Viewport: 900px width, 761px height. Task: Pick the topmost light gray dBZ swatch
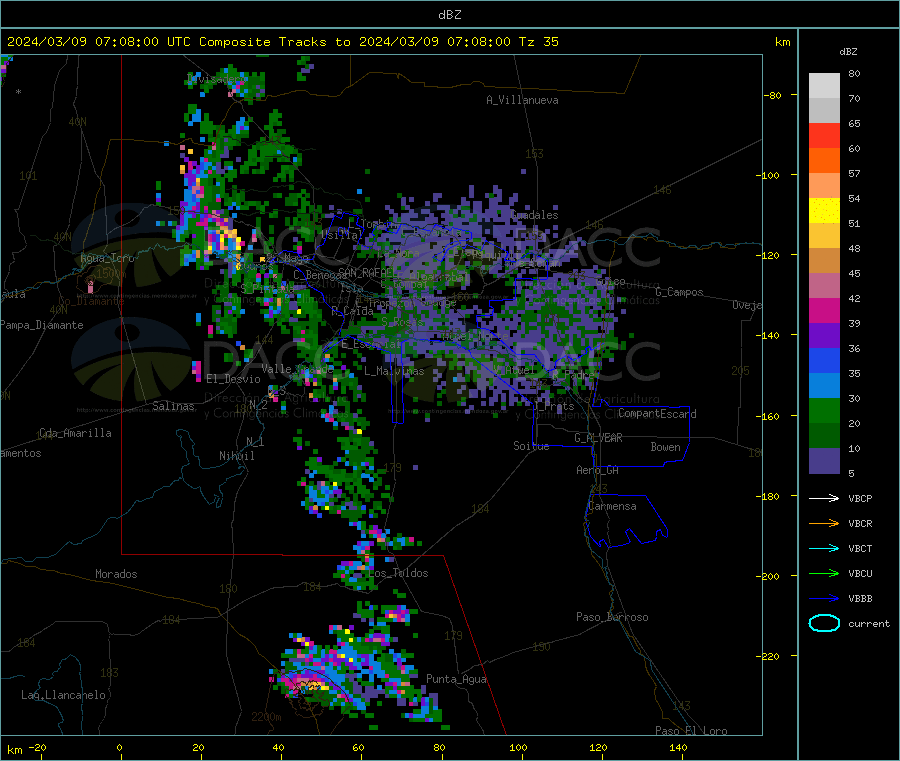tap(824, 86)
